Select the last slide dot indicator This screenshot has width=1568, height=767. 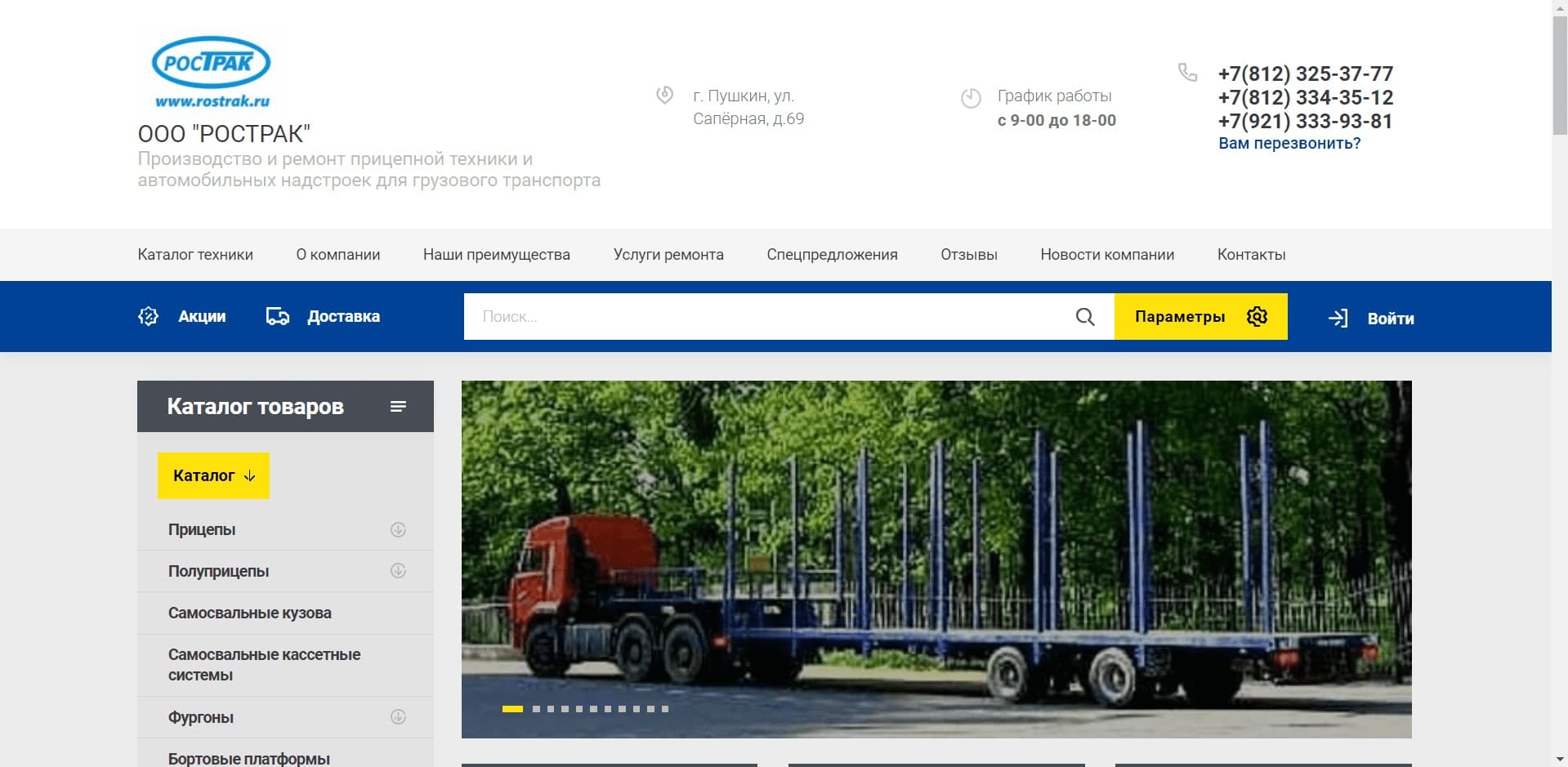tap(665, 709)
